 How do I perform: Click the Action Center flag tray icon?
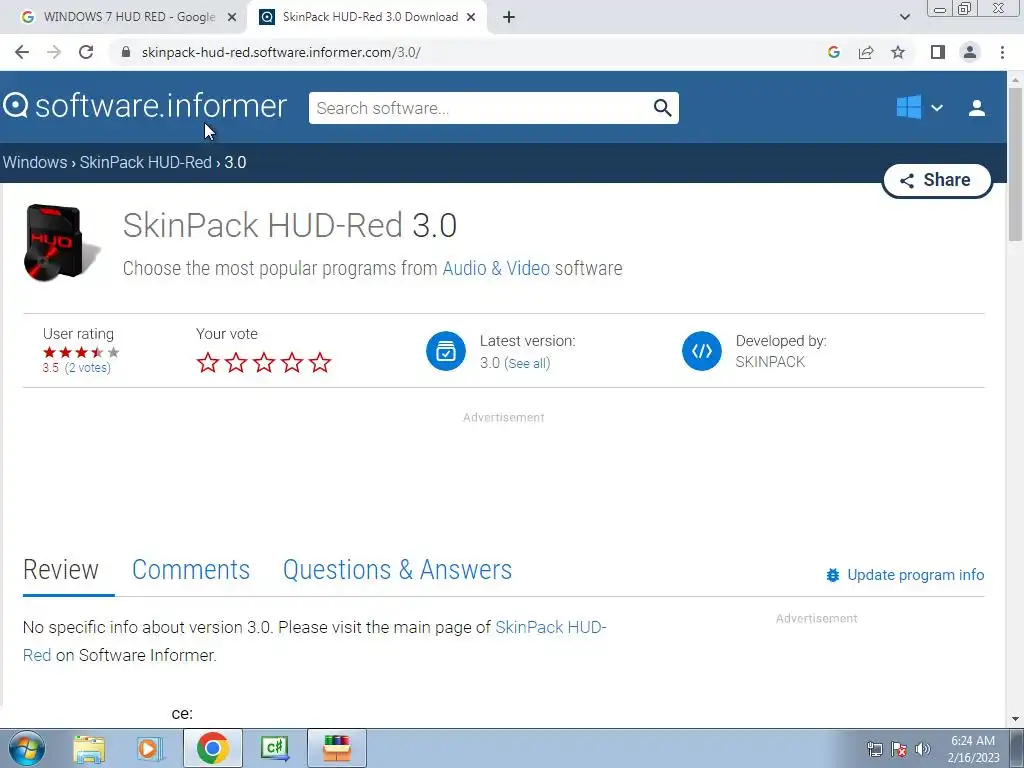point(899,749)
